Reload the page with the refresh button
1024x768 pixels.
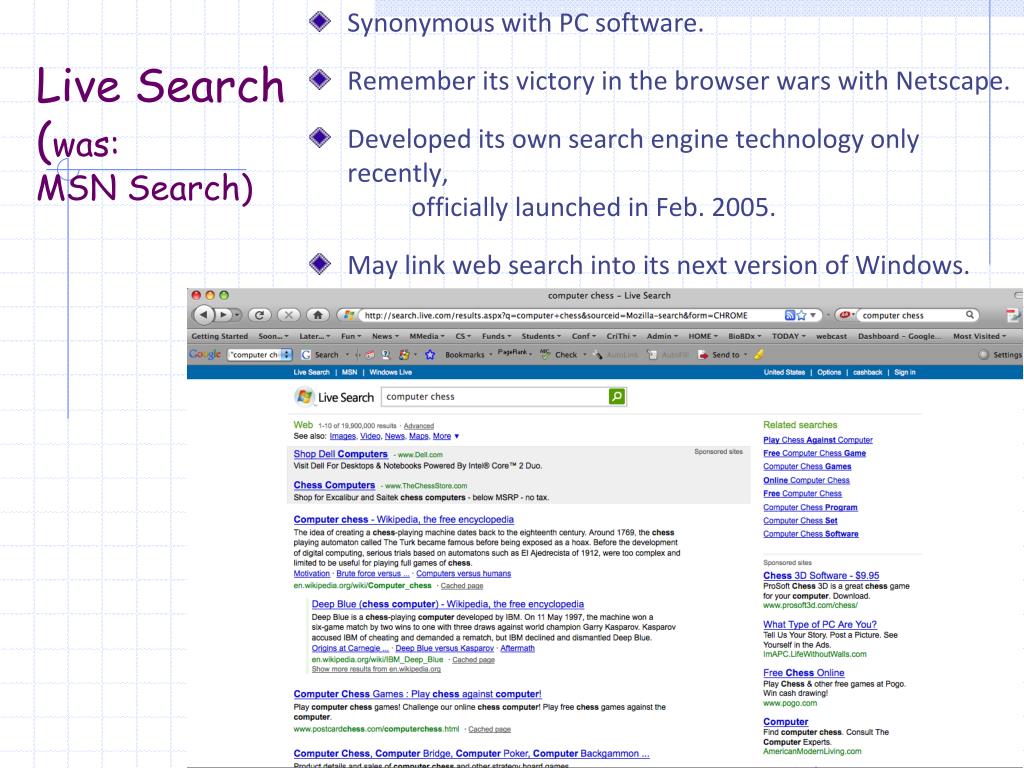coord(259,315)
